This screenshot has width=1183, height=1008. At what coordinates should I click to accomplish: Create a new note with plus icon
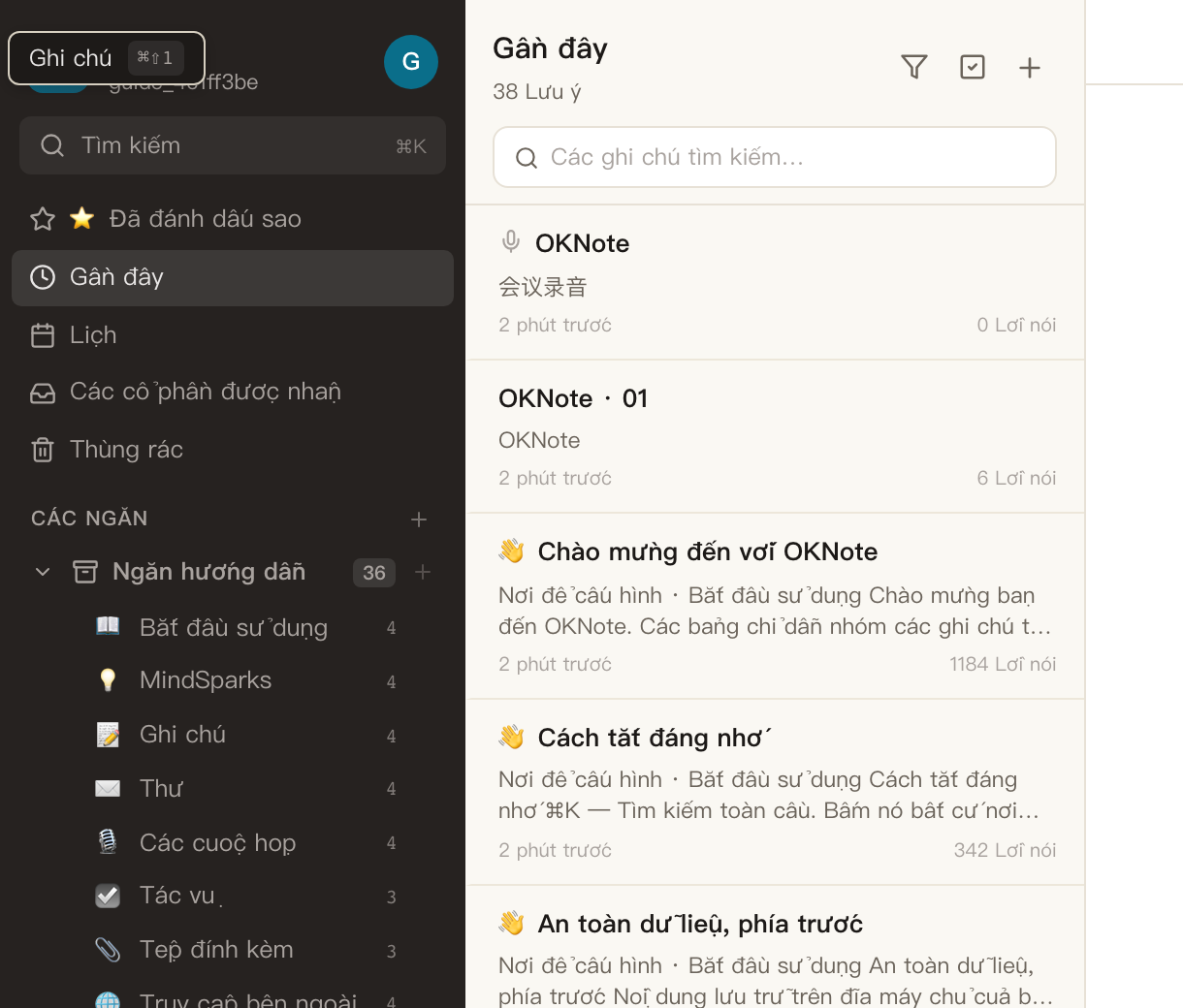tap(1030, 67)
